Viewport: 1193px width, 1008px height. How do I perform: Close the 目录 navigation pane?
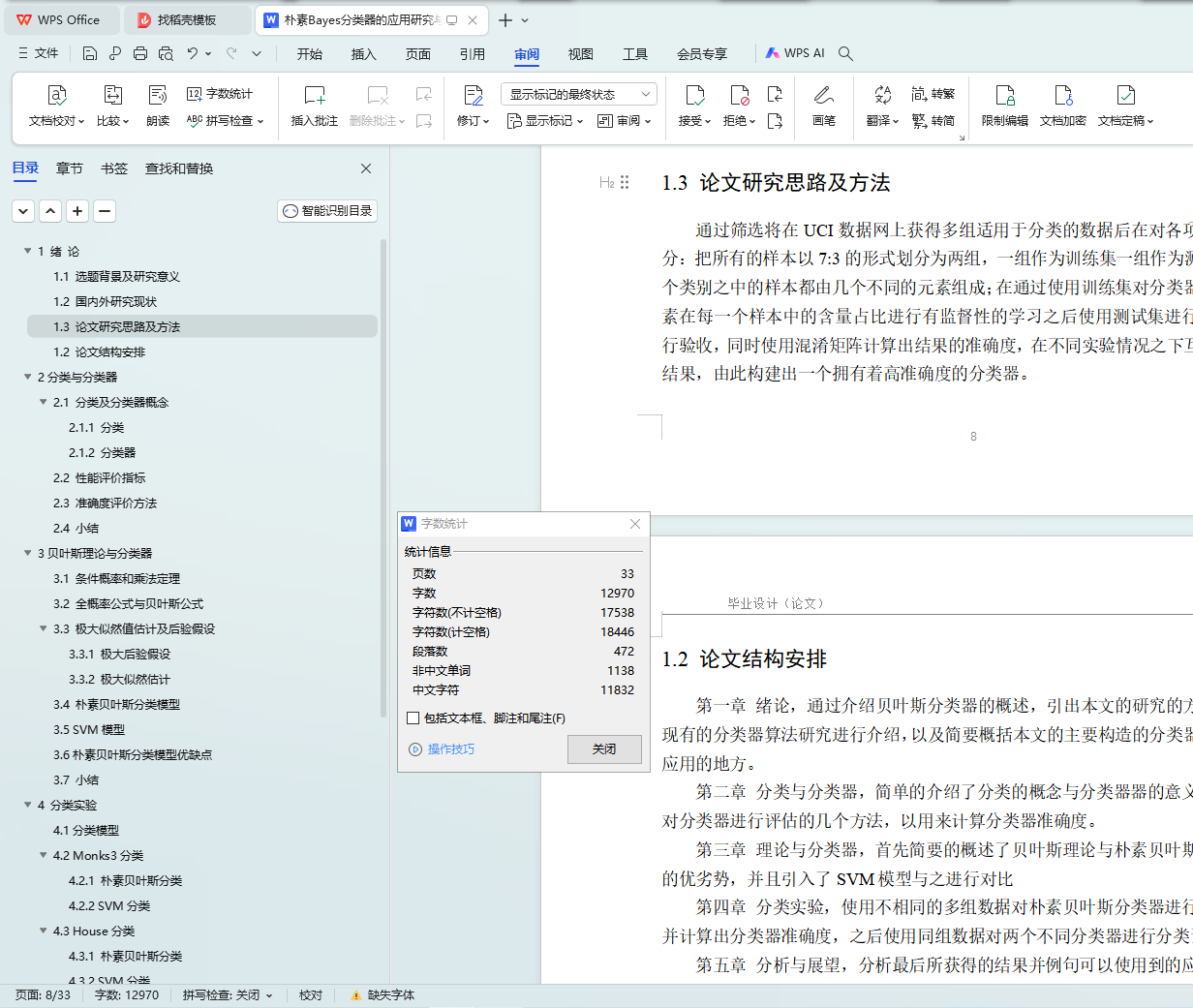366,168
